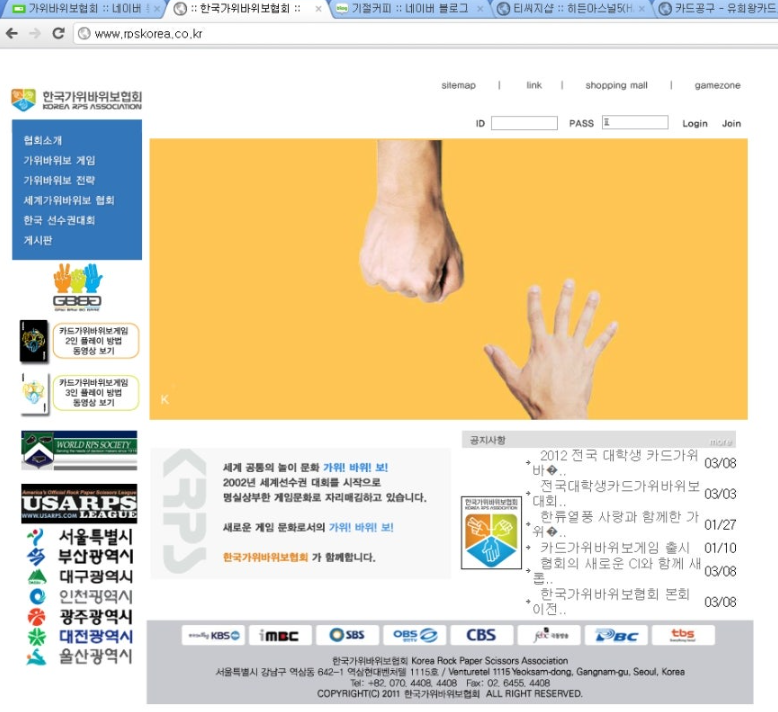Click the Join button
This screenshot has height=712, width=778.
[731, 124]
